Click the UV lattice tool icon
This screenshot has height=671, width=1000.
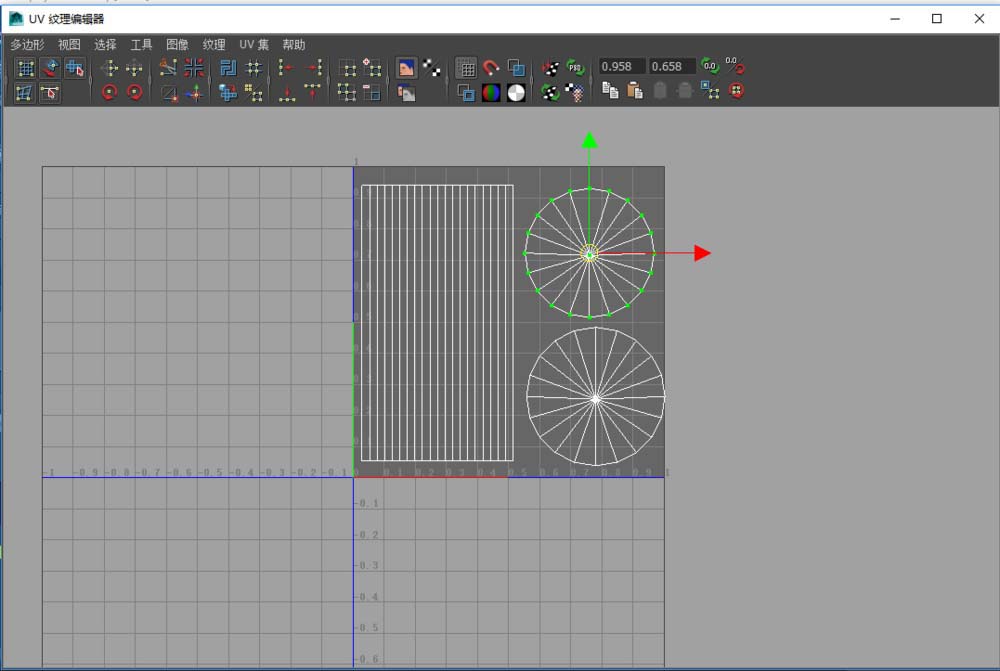point(26,68)
